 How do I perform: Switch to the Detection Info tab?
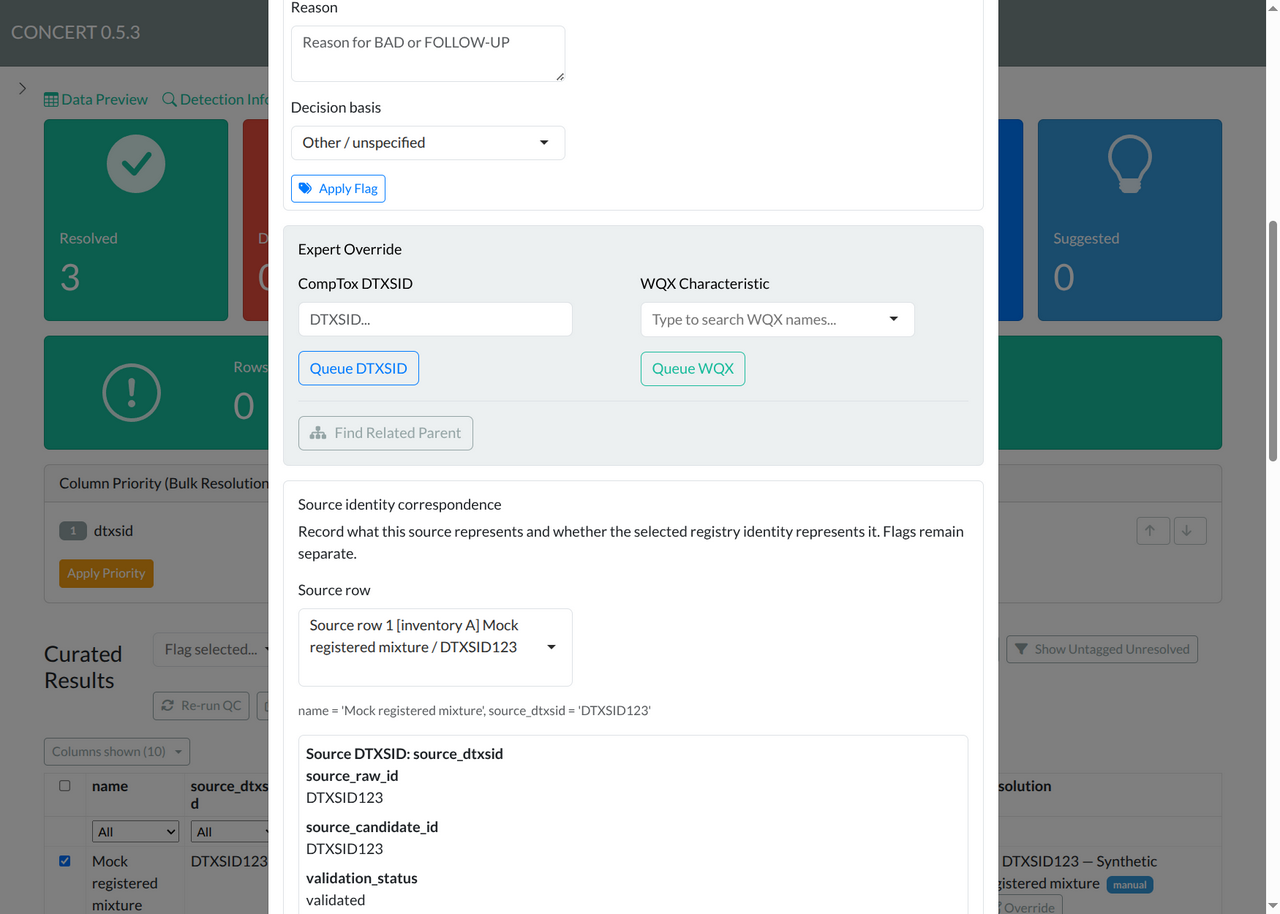pos(216,100)
